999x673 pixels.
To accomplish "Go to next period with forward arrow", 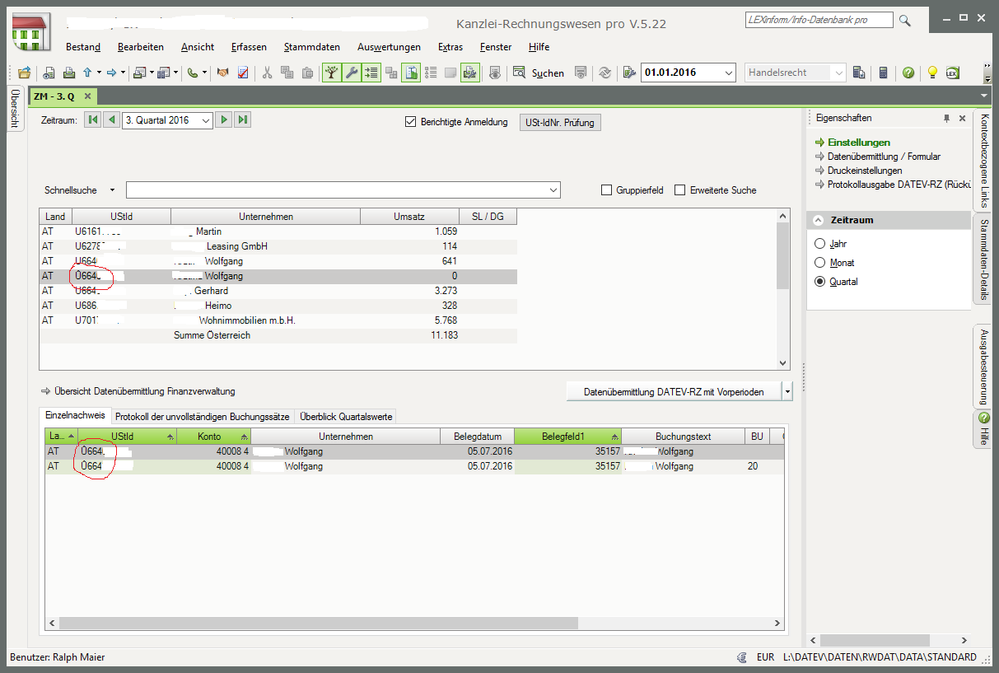I will tap(224, 120).
